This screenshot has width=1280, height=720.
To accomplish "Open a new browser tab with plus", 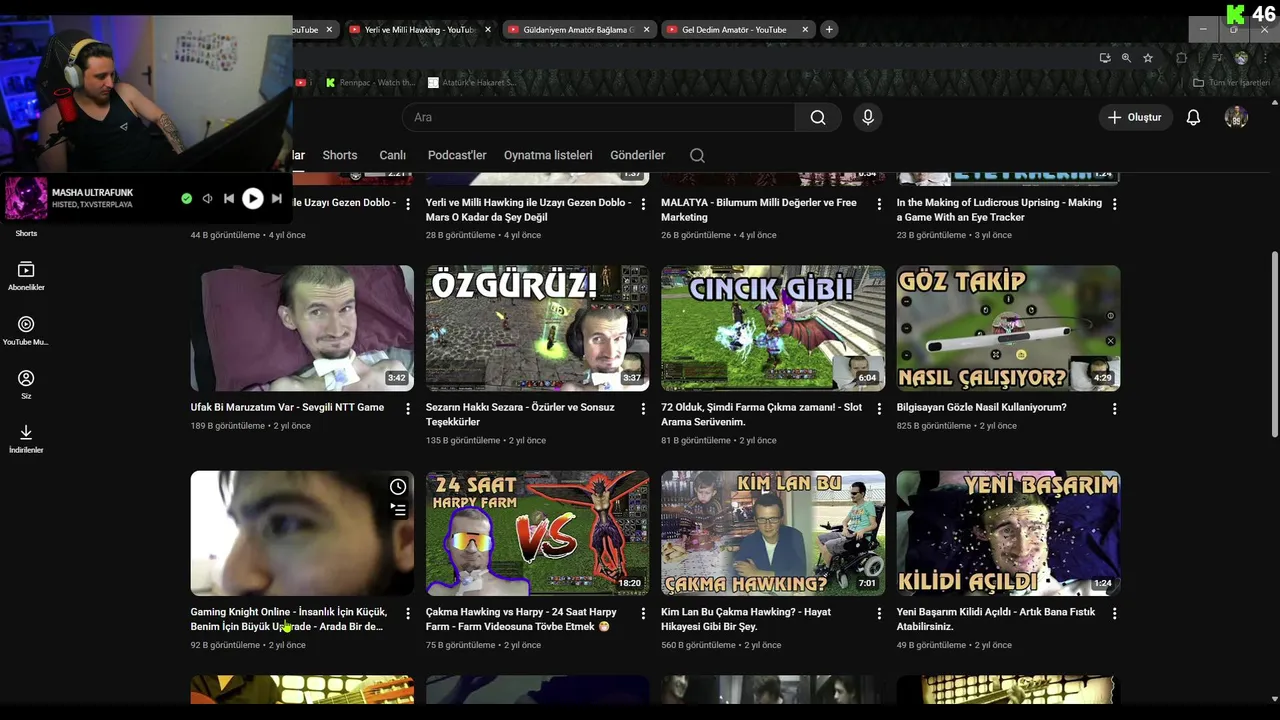I will 829,30.
